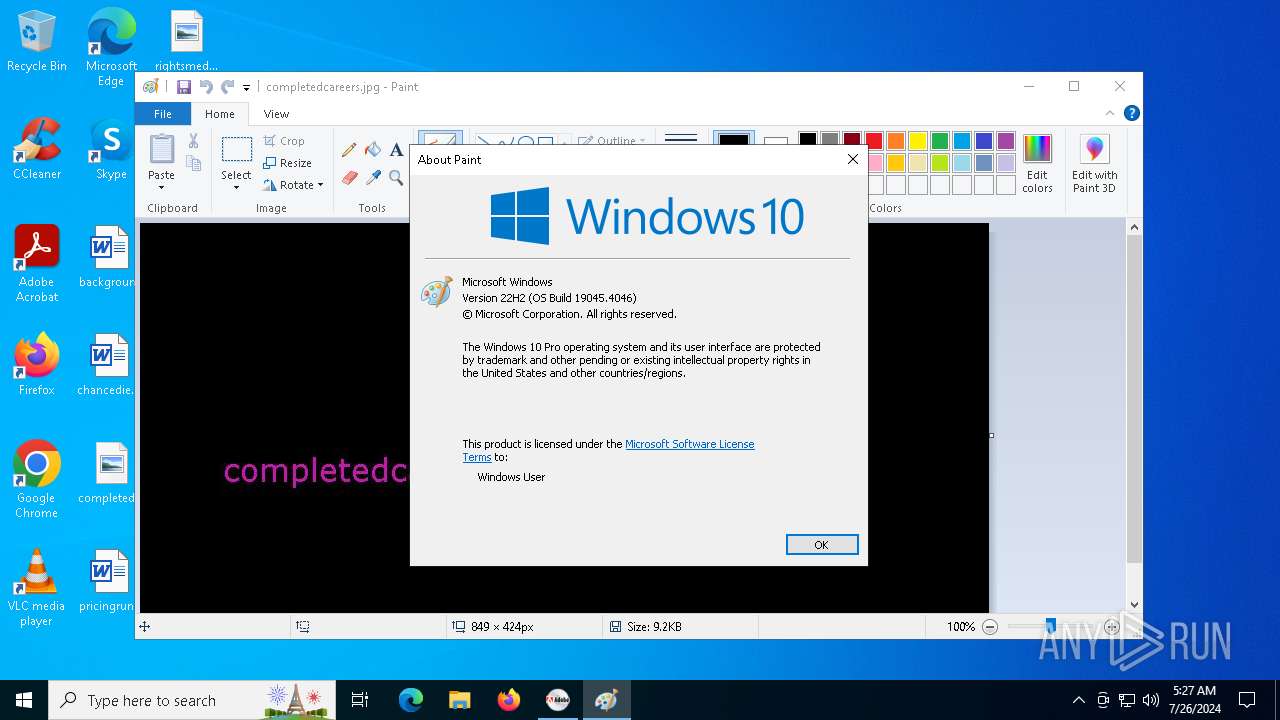Open the notifications action center icon
Viewport: 1280px width, 720px height.
point(1247,700)
